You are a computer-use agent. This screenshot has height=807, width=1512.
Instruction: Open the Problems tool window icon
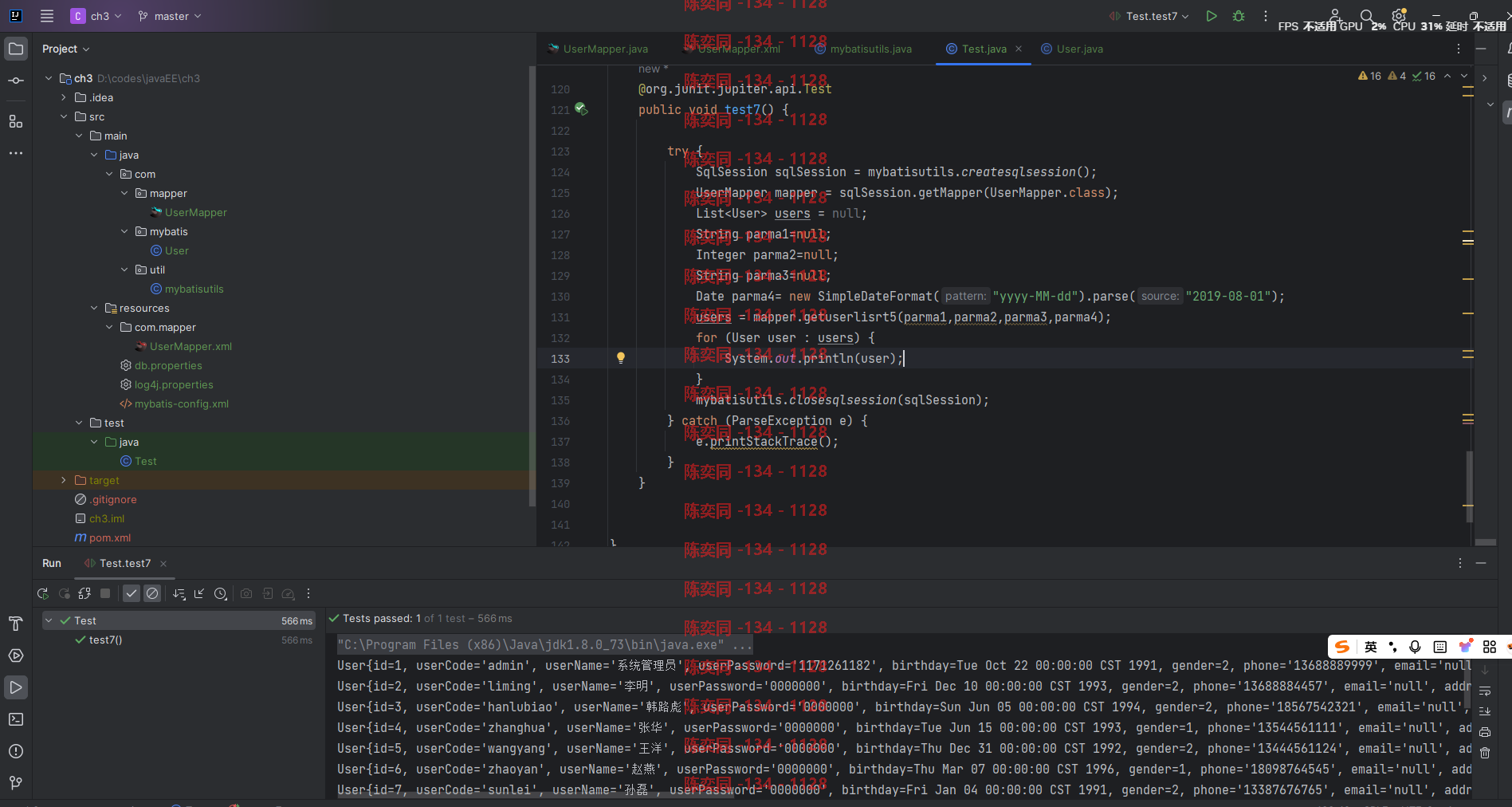(x=16, y=751)
